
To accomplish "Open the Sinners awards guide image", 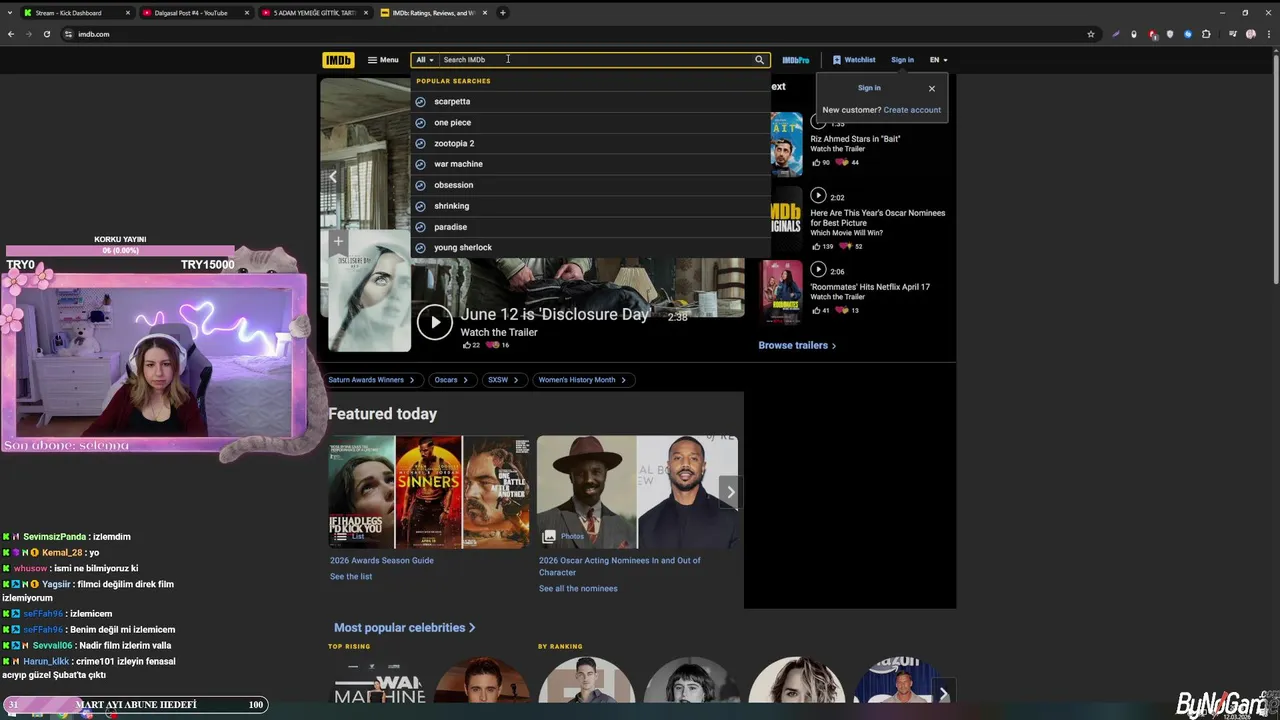I will click(429, 492).
